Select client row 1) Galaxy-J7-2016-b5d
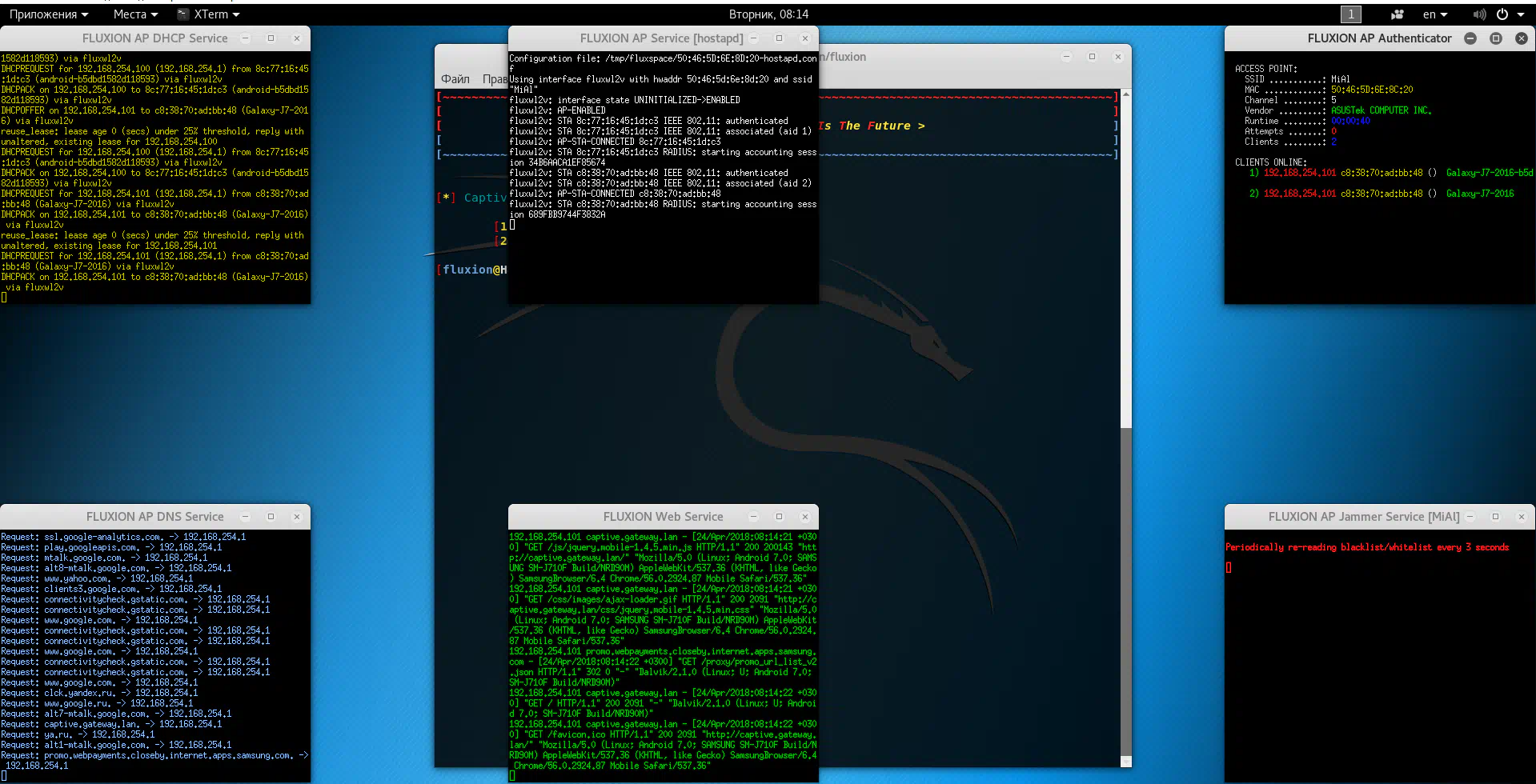 click(x=1391, y=173)
